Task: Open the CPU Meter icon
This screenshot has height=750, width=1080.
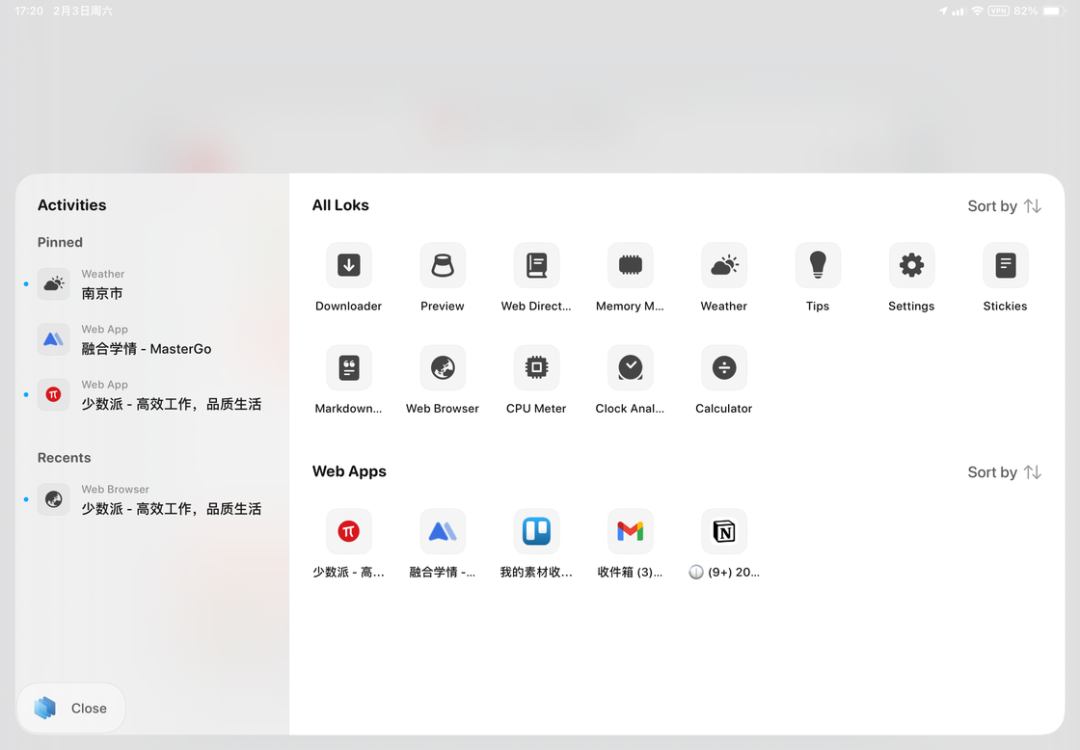Action: pos(536,368)
